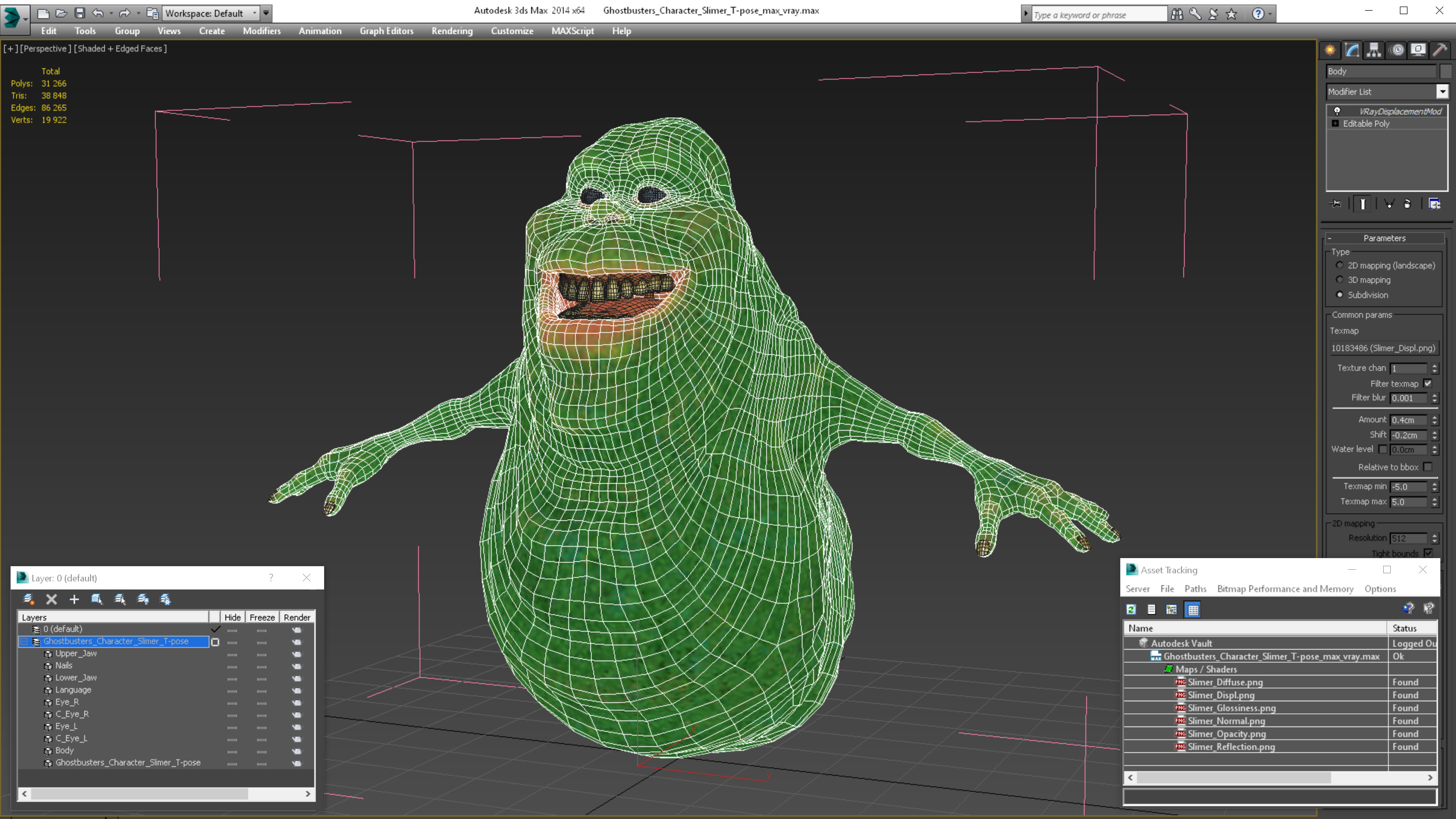Viewport: 1456px width, 819px height.
Task: Open Paths menu in Asset Tracking
Action: click(x=1195, y=588)
